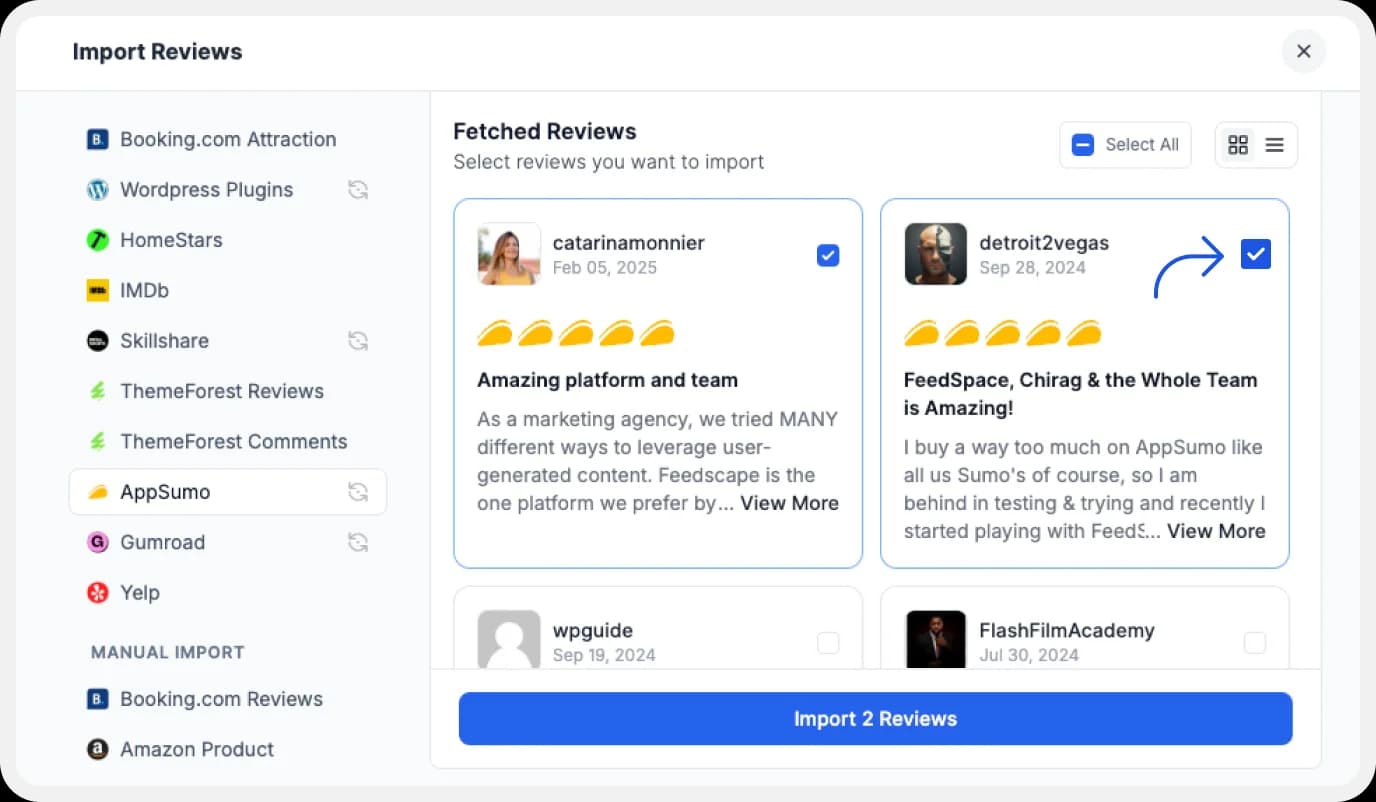This screenshot has height=802, width=1376.
Task: Switch to grid view layout
Action: [x=1238, y=144]
